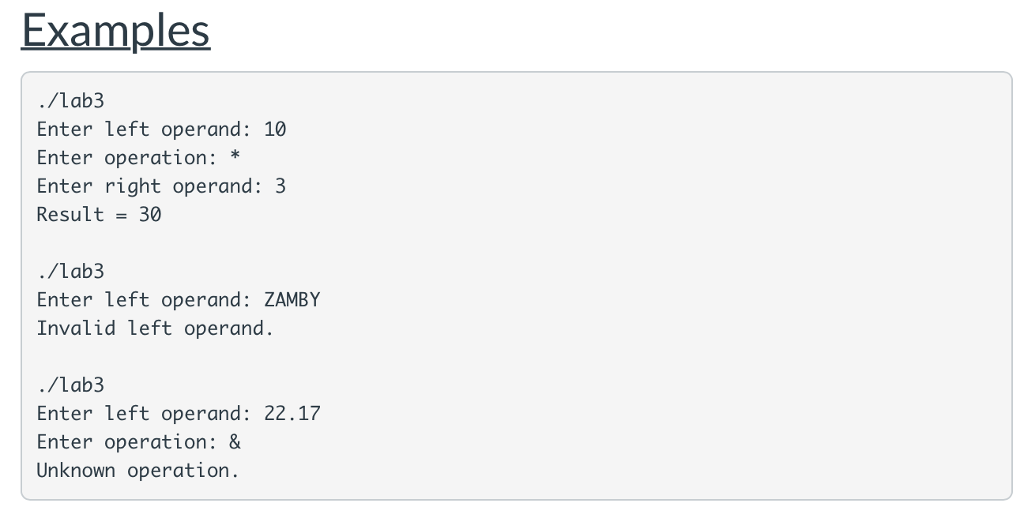Click the digit "3" after right operand
The image size is (1024, 518).
point(280,186)
